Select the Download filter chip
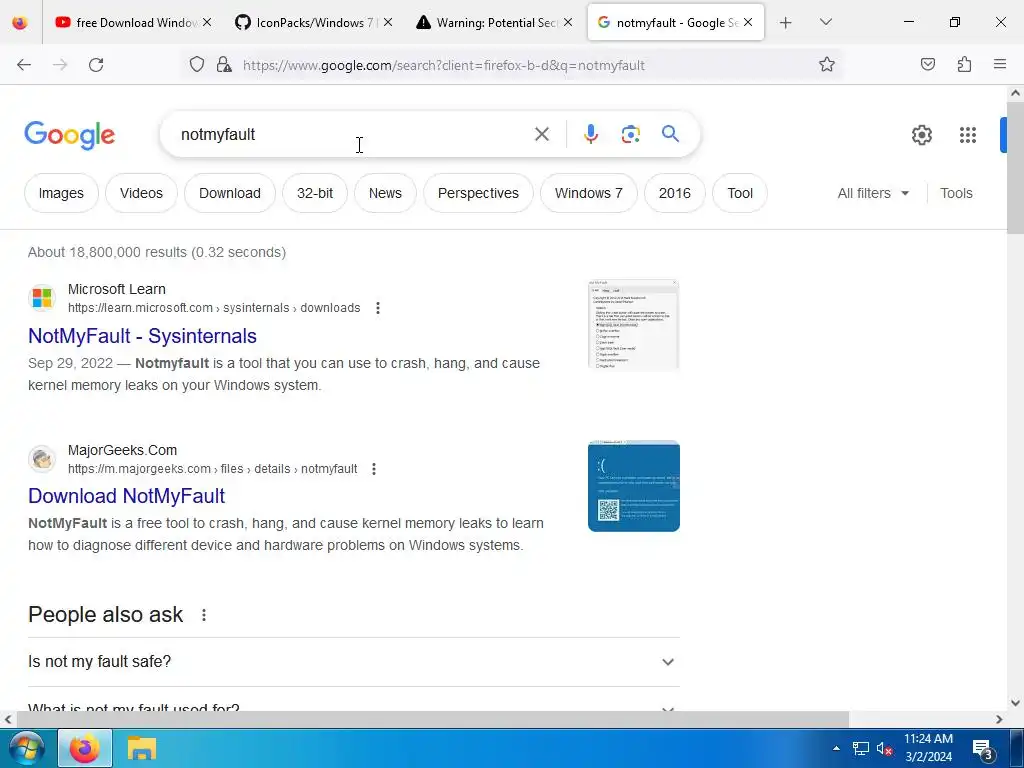Viewport: 1024px width, 768px height. coord(230,193)
